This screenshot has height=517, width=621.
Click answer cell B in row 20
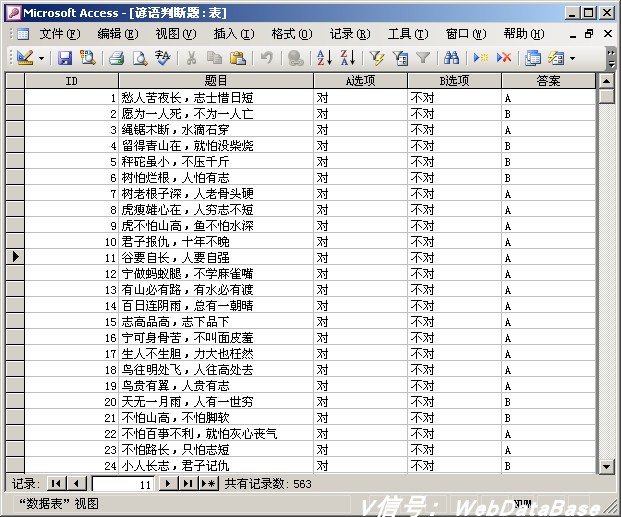[x=549, y=401]
